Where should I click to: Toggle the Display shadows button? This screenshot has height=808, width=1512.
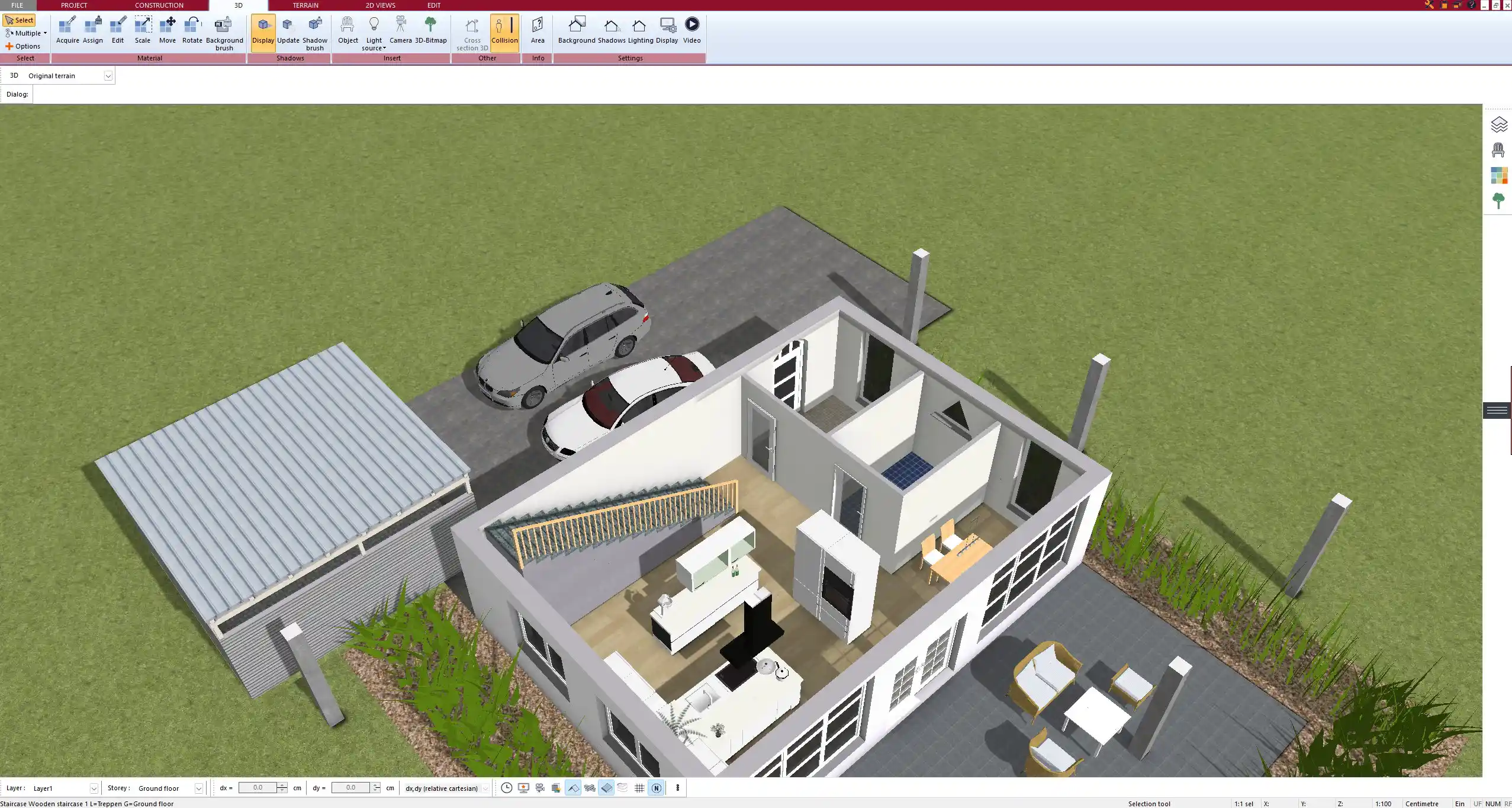(x=263, y=33)
